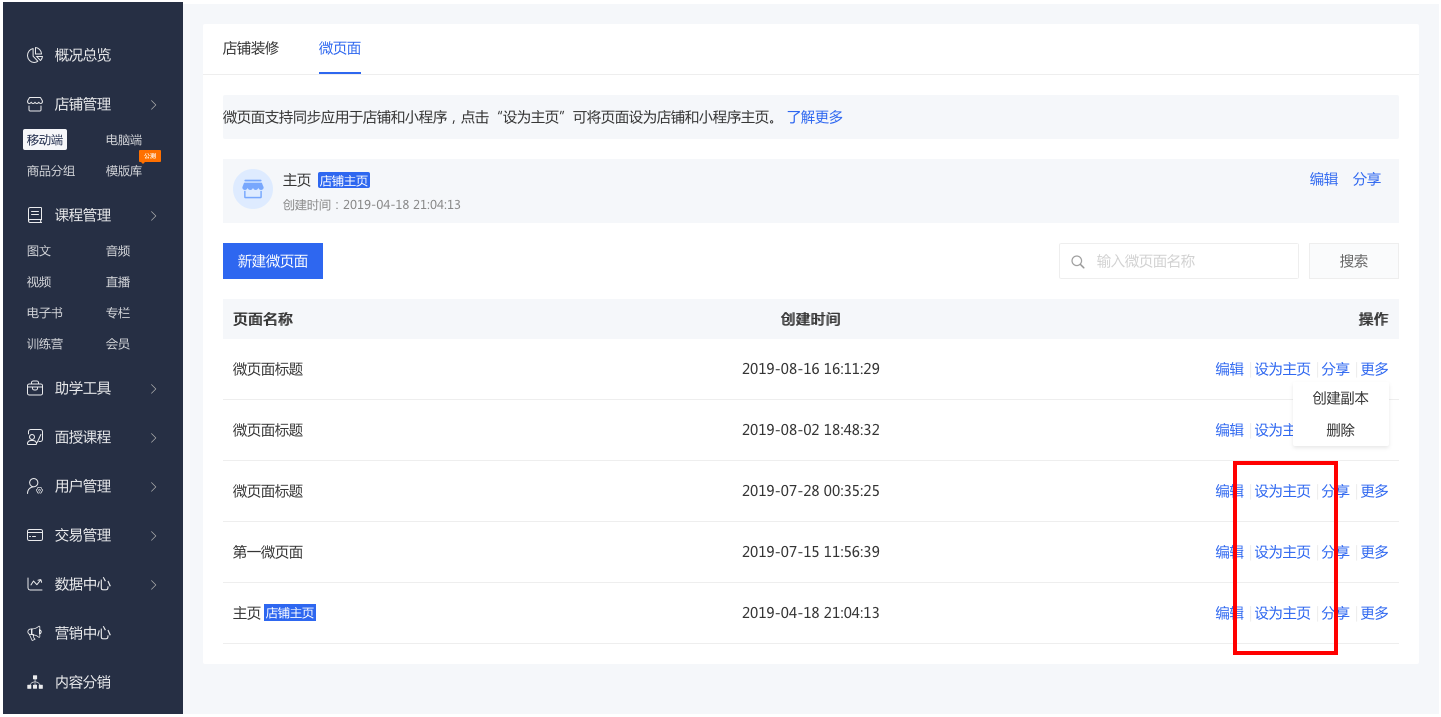Focus the 输入微页面名称 search field
The image size is (1441, 717).
1179,261
